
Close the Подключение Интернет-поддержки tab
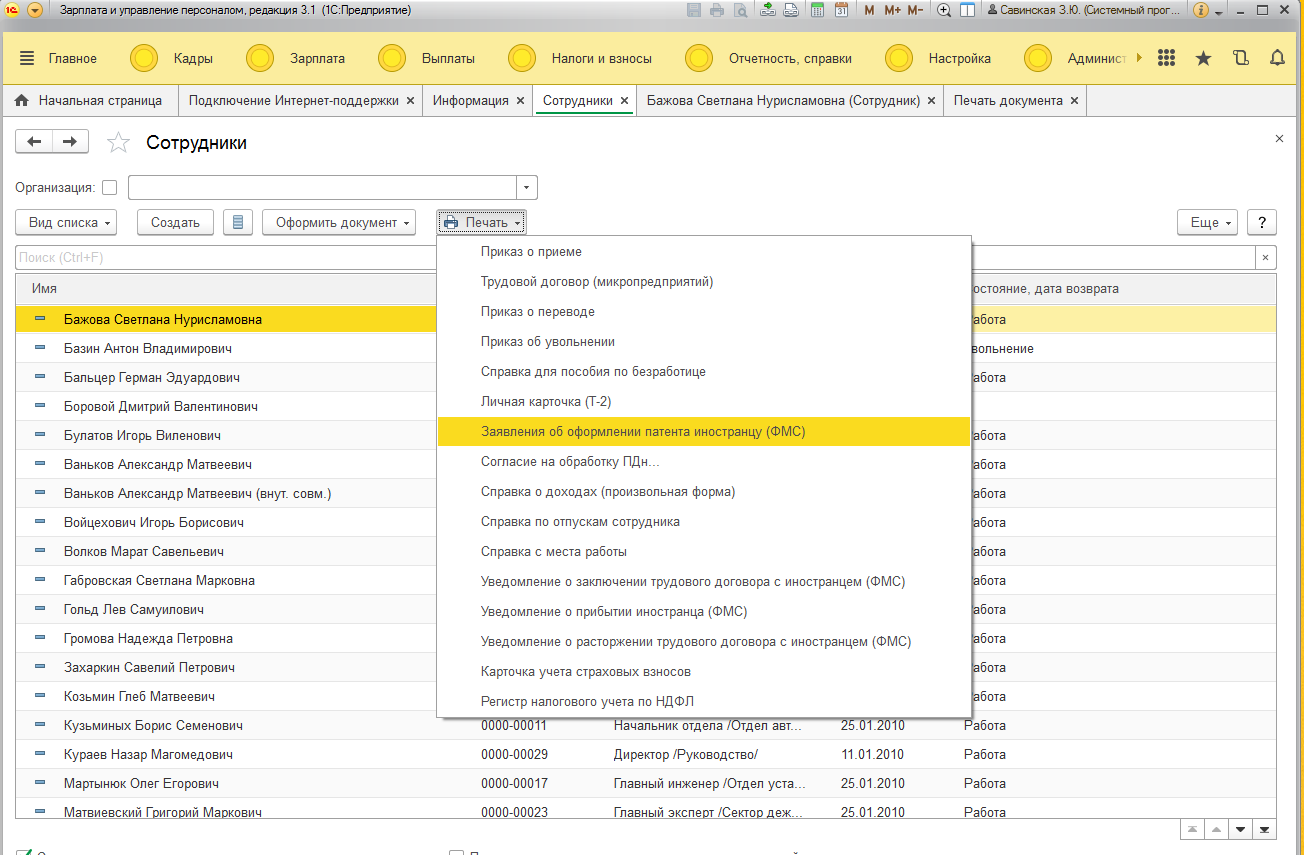[410, 101]
